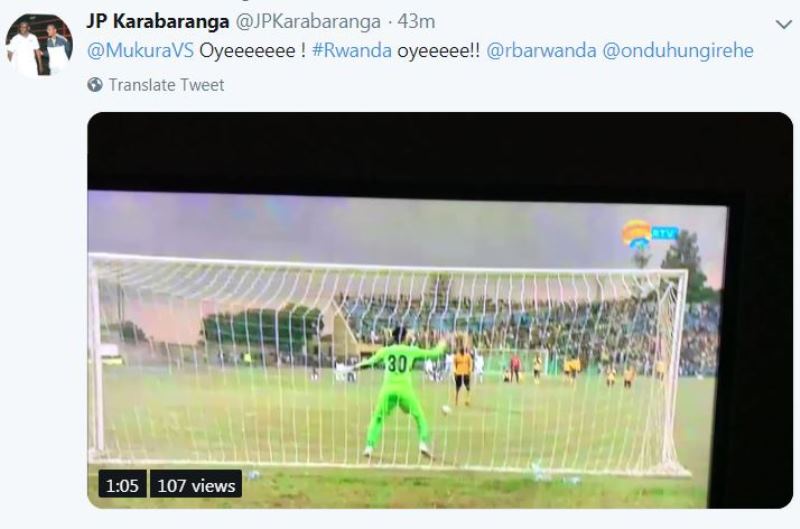This screenshot has height=529, width=800.
Task: Follow the #Rwanda hashtag
Action: pos(352,51)
